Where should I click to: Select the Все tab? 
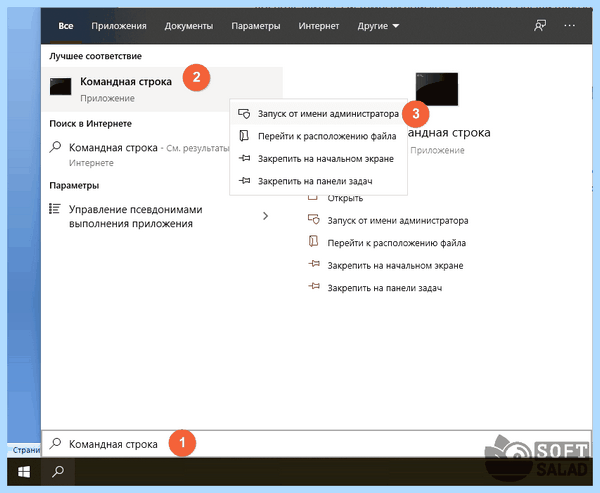(x=65, y=26)
